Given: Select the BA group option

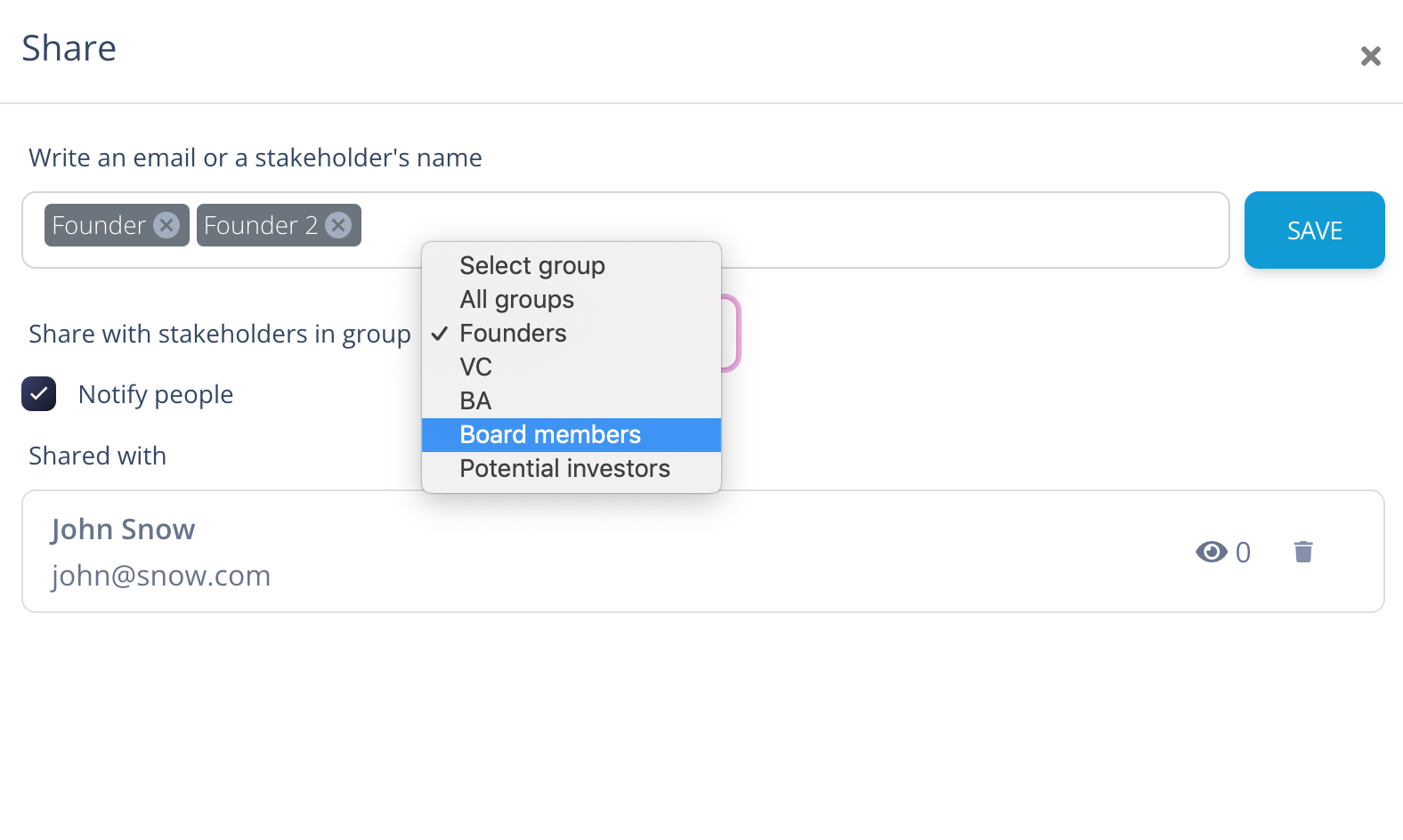Looking at the screenshot, I should [572, 401].
